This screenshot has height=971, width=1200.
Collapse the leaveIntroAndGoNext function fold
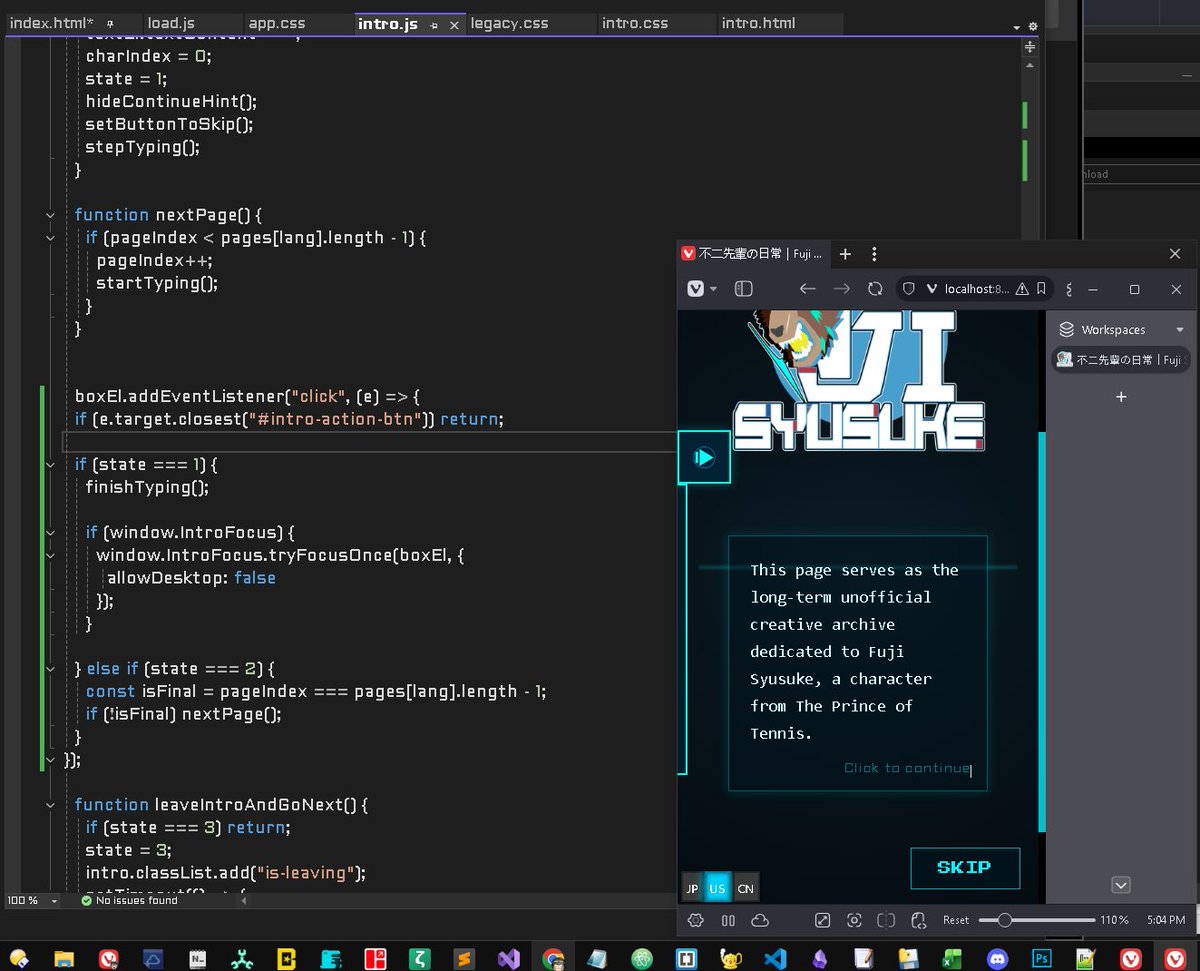pyautogui.click(x=50, y=804)
